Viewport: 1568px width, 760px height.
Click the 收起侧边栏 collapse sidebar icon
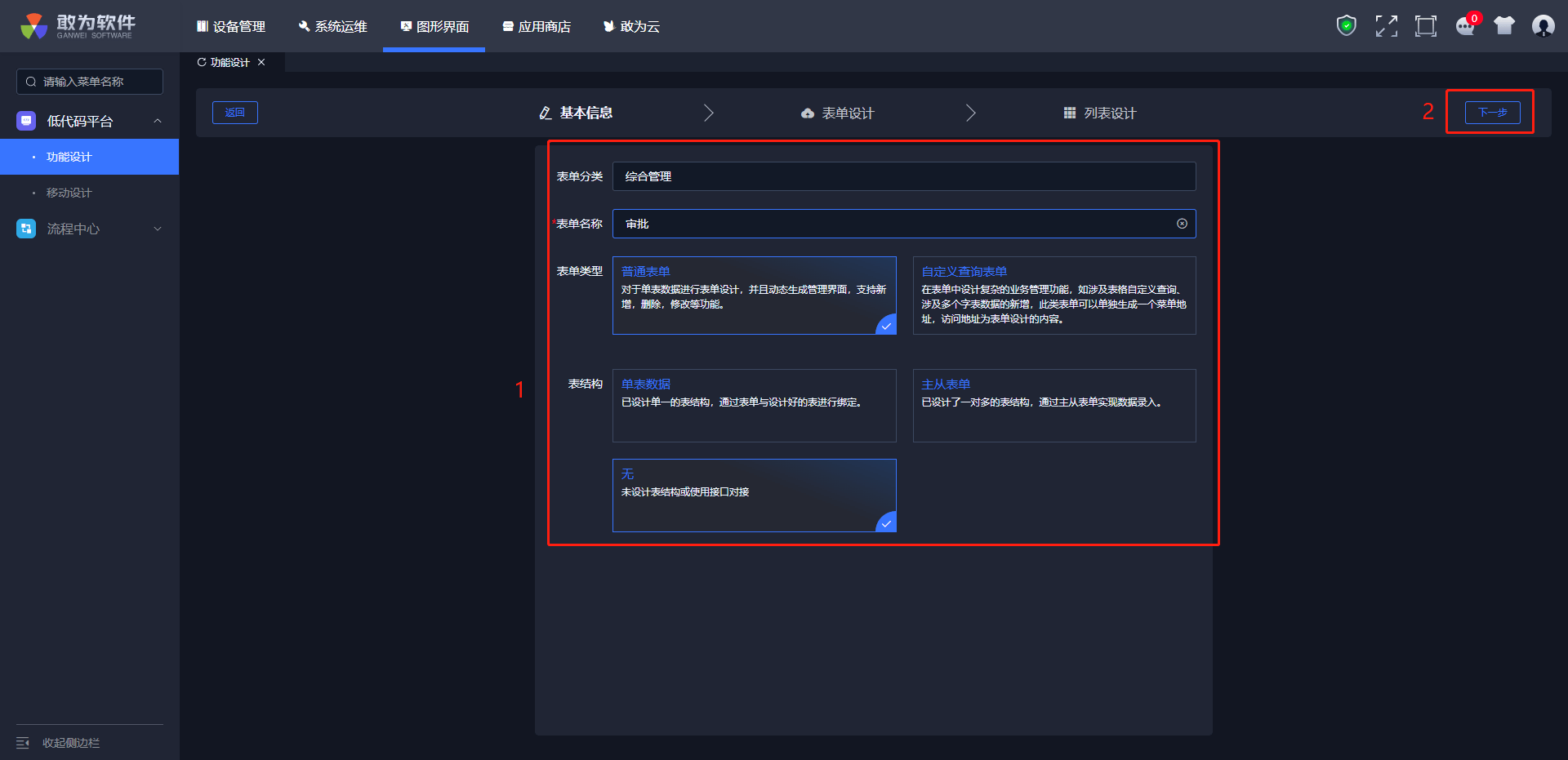(x=23, y=743)
